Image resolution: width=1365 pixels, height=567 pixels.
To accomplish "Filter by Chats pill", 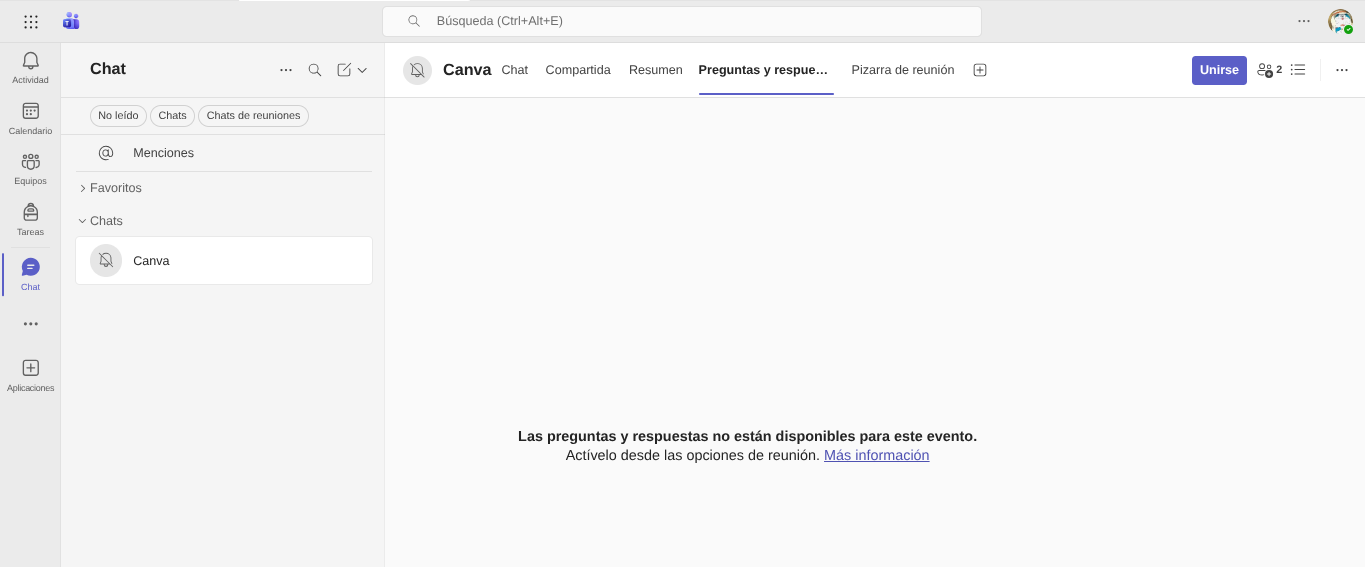I will tap(172, 116).
